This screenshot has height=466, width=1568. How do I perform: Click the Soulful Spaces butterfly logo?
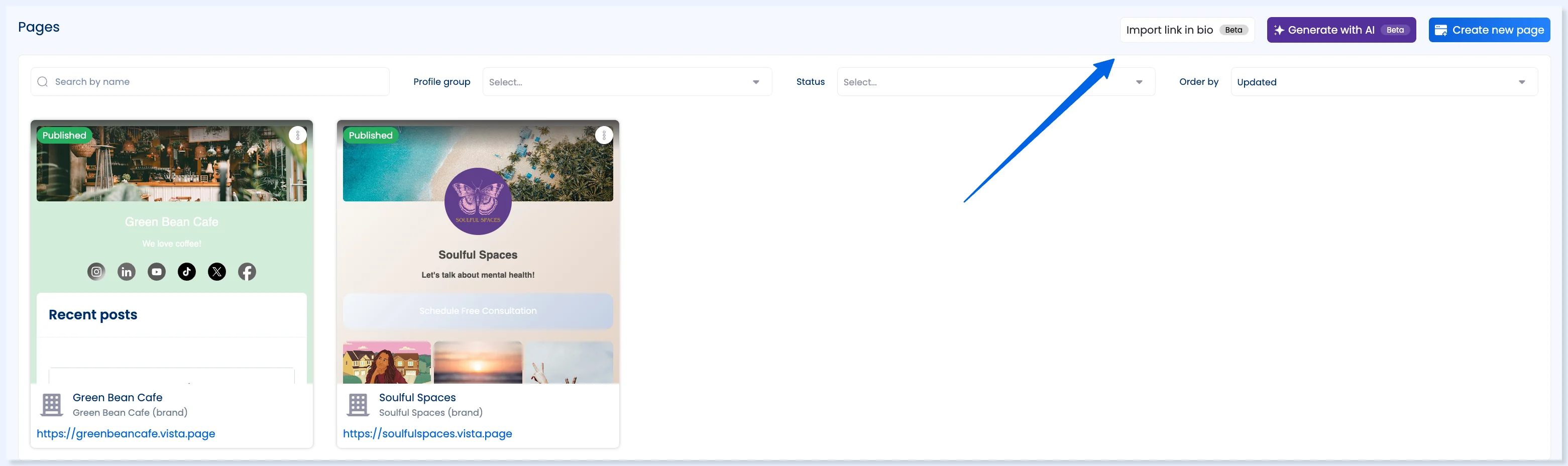tap(478, 201)
